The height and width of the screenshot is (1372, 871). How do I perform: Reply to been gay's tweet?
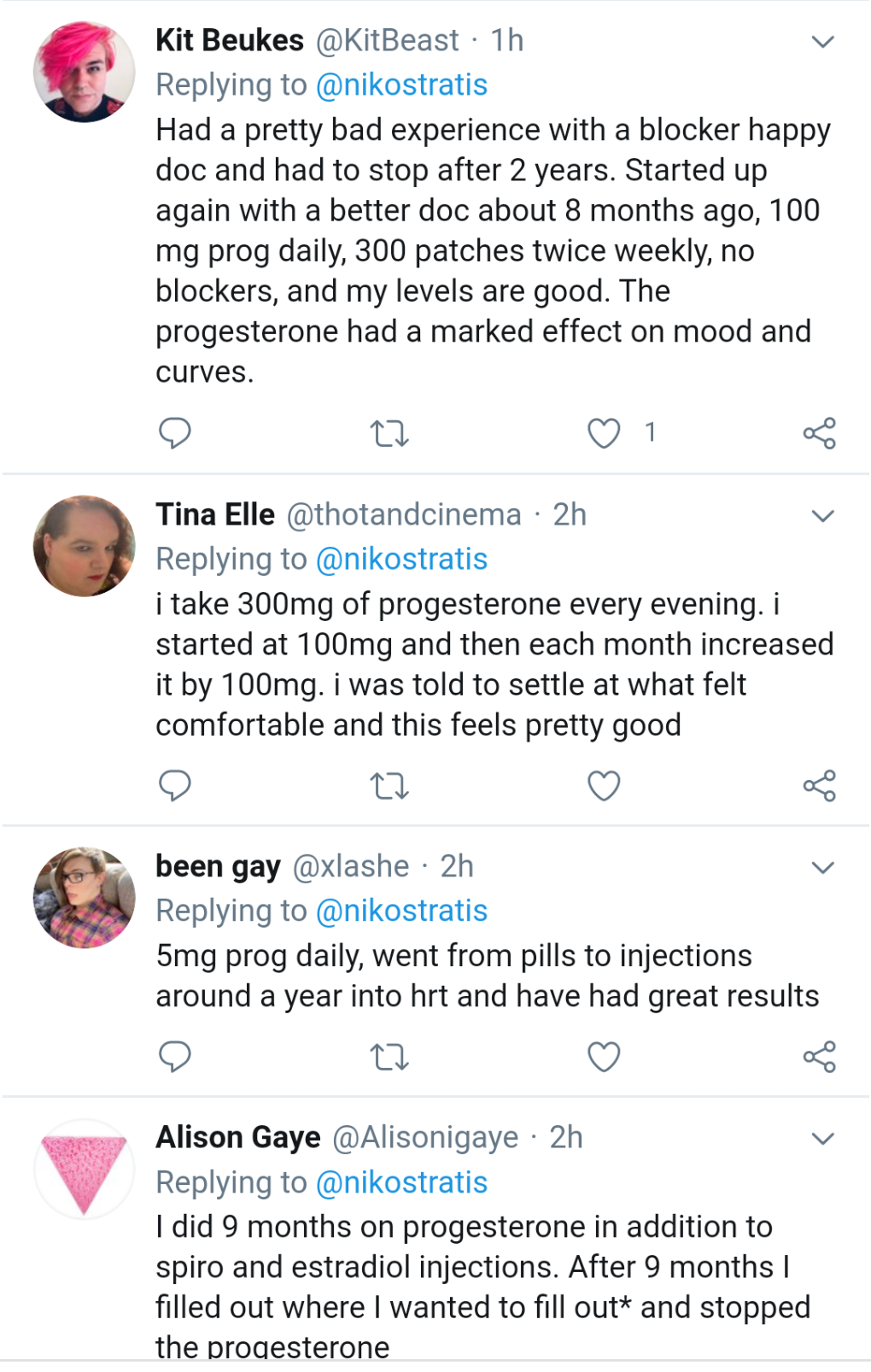(175, 1057)
